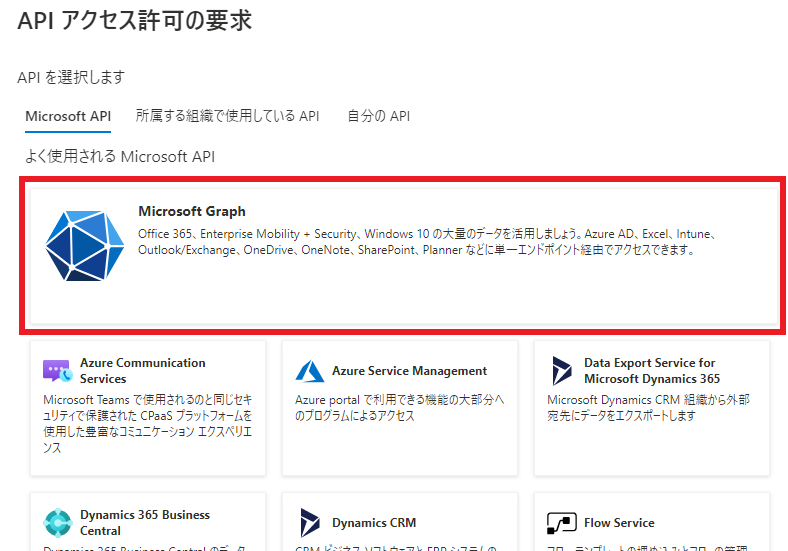Click the API を選択します label
This screenshot has height=551, width=788.
click(71, 77)
